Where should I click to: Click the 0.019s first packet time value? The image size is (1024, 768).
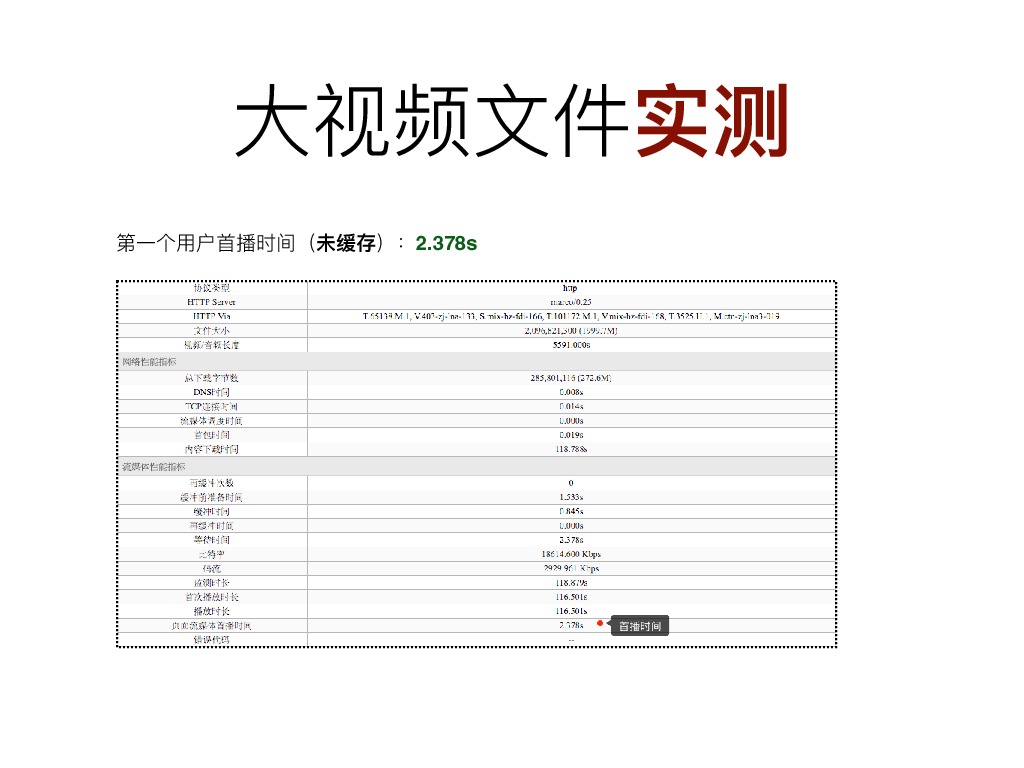click(x=571, y=436)
